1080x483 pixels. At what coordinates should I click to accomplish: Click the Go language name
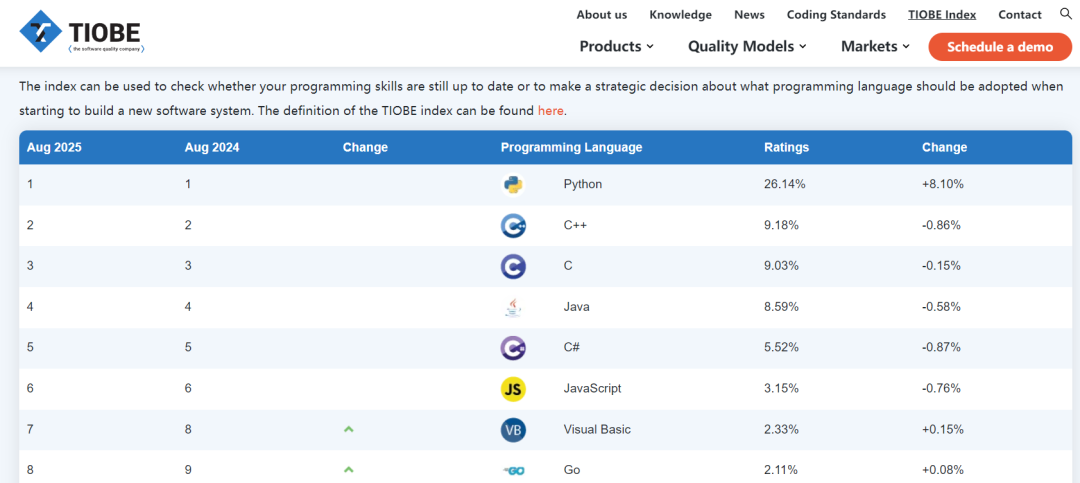click(572, 471)
